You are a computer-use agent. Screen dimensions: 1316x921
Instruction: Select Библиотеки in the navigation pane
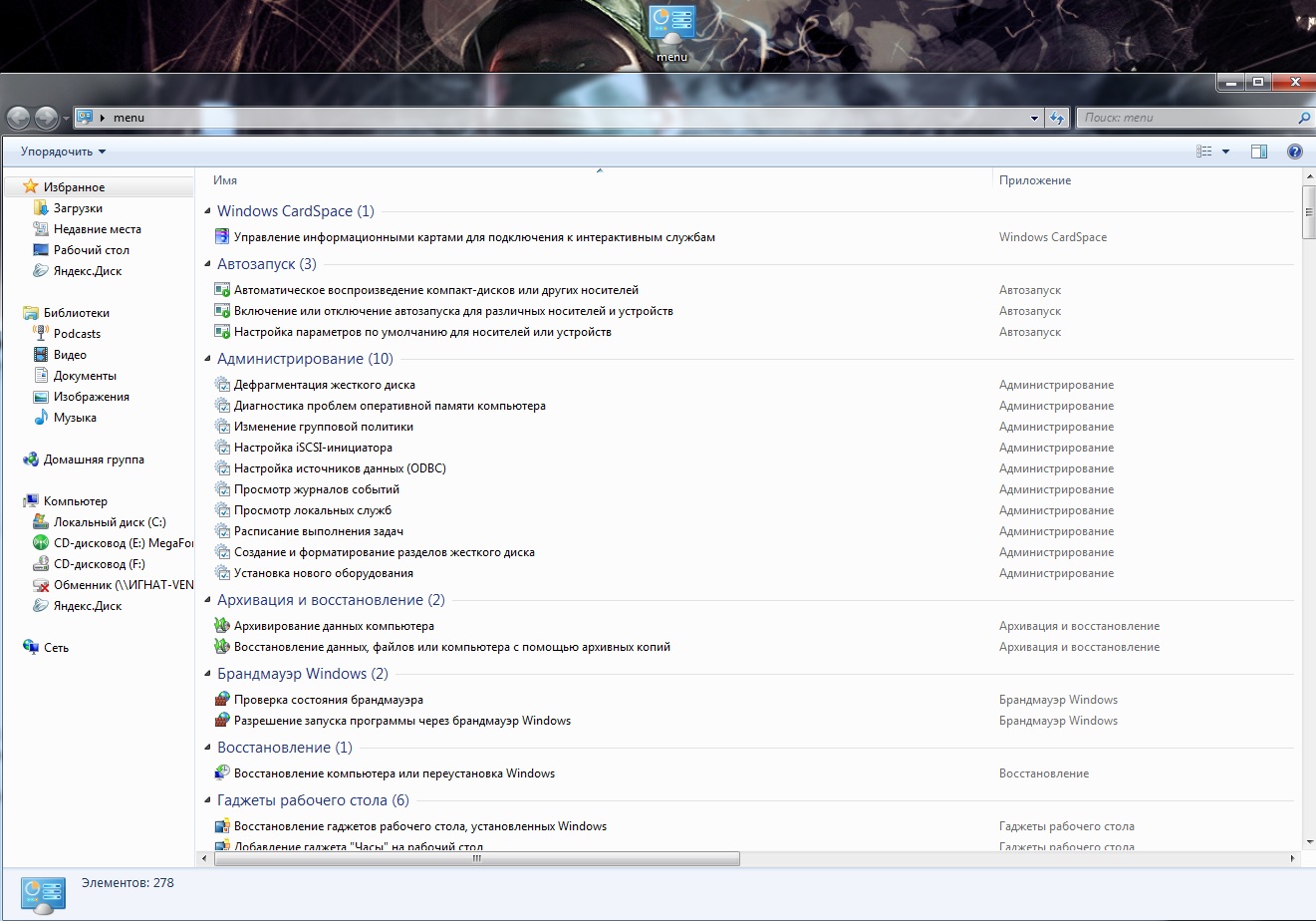tap(77, 313)
